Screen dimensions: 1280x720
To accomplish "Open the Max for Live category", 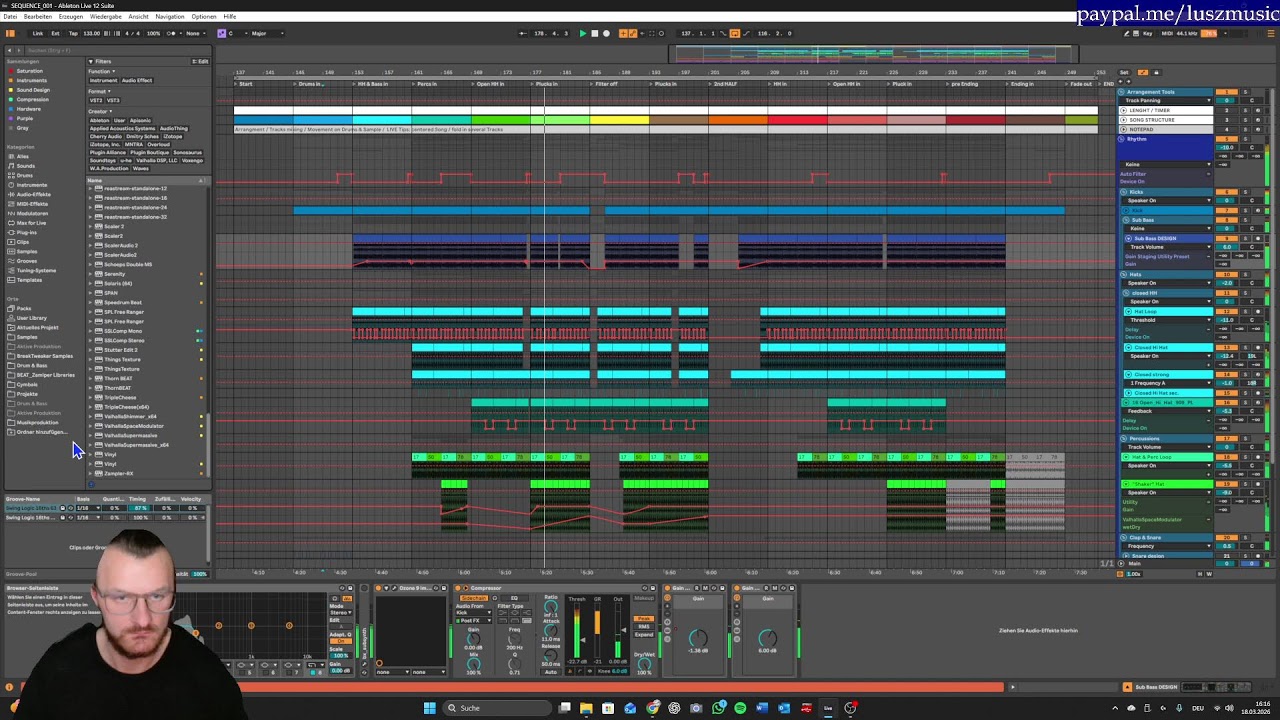I will (x=31, y=223).
